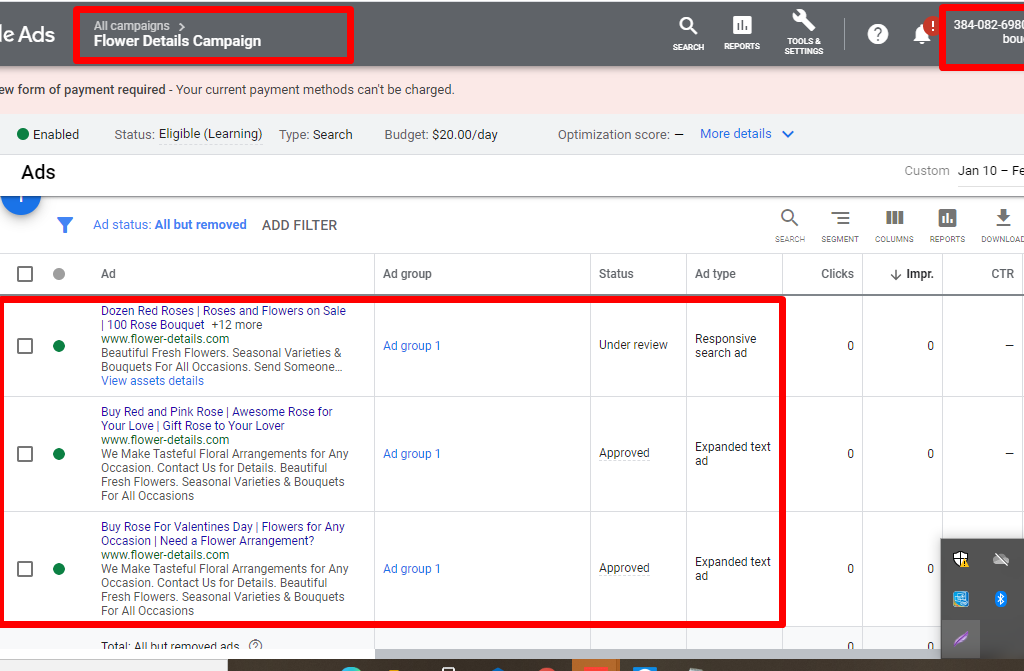Sort by the CTR column header
This screenshot has height=671, width=1024.
coord(1002,274)
